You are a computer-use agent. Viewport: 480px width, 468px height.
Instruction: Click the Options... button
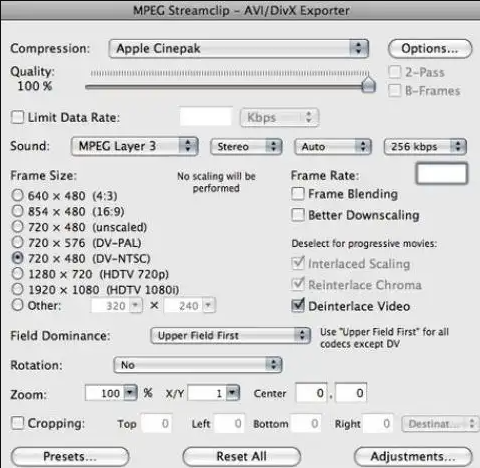[x=430, y=49]
